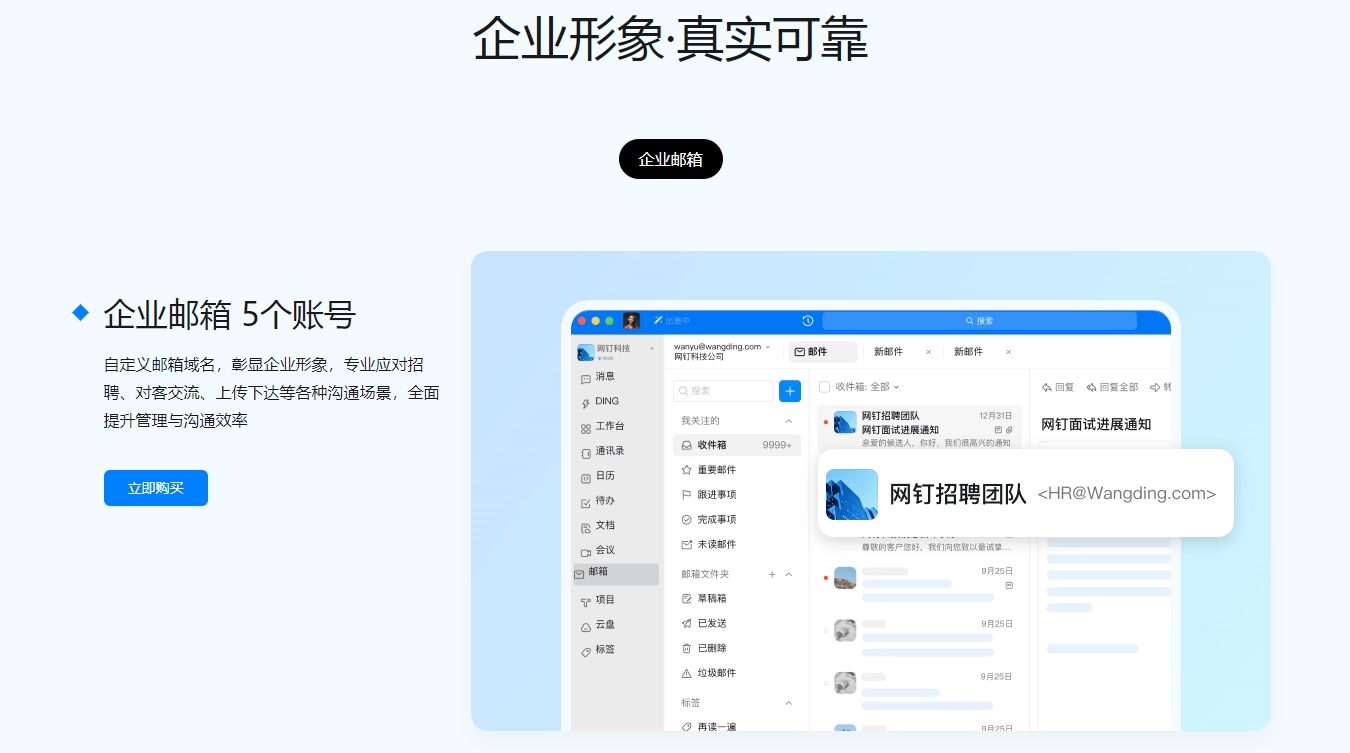Click the 已删除 trash icon
The width and height of the screenshot is (1350, 753).
(687, 648)
